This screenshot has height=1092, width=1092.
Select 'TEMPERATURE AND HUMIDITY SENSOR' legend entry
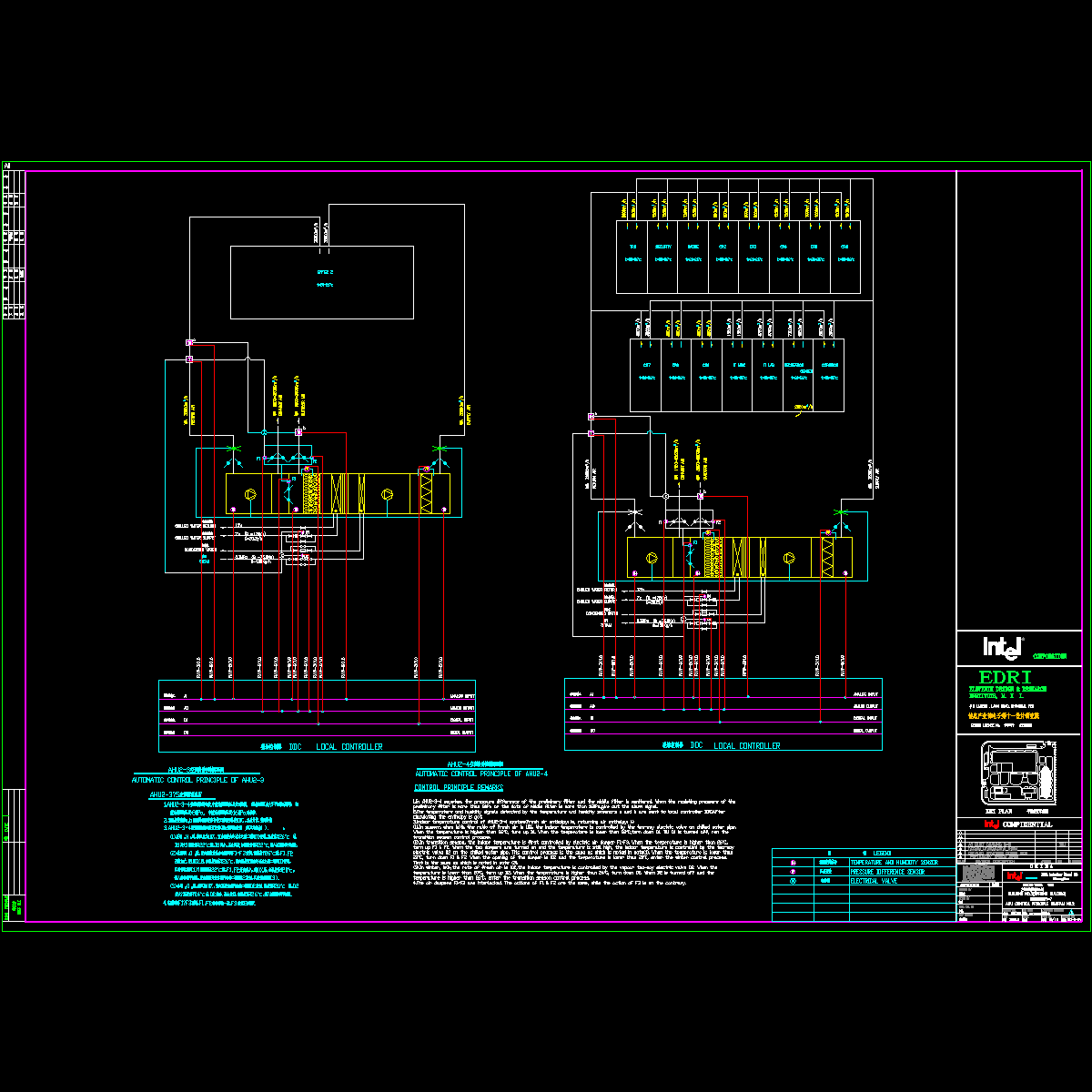pos(894,862)
